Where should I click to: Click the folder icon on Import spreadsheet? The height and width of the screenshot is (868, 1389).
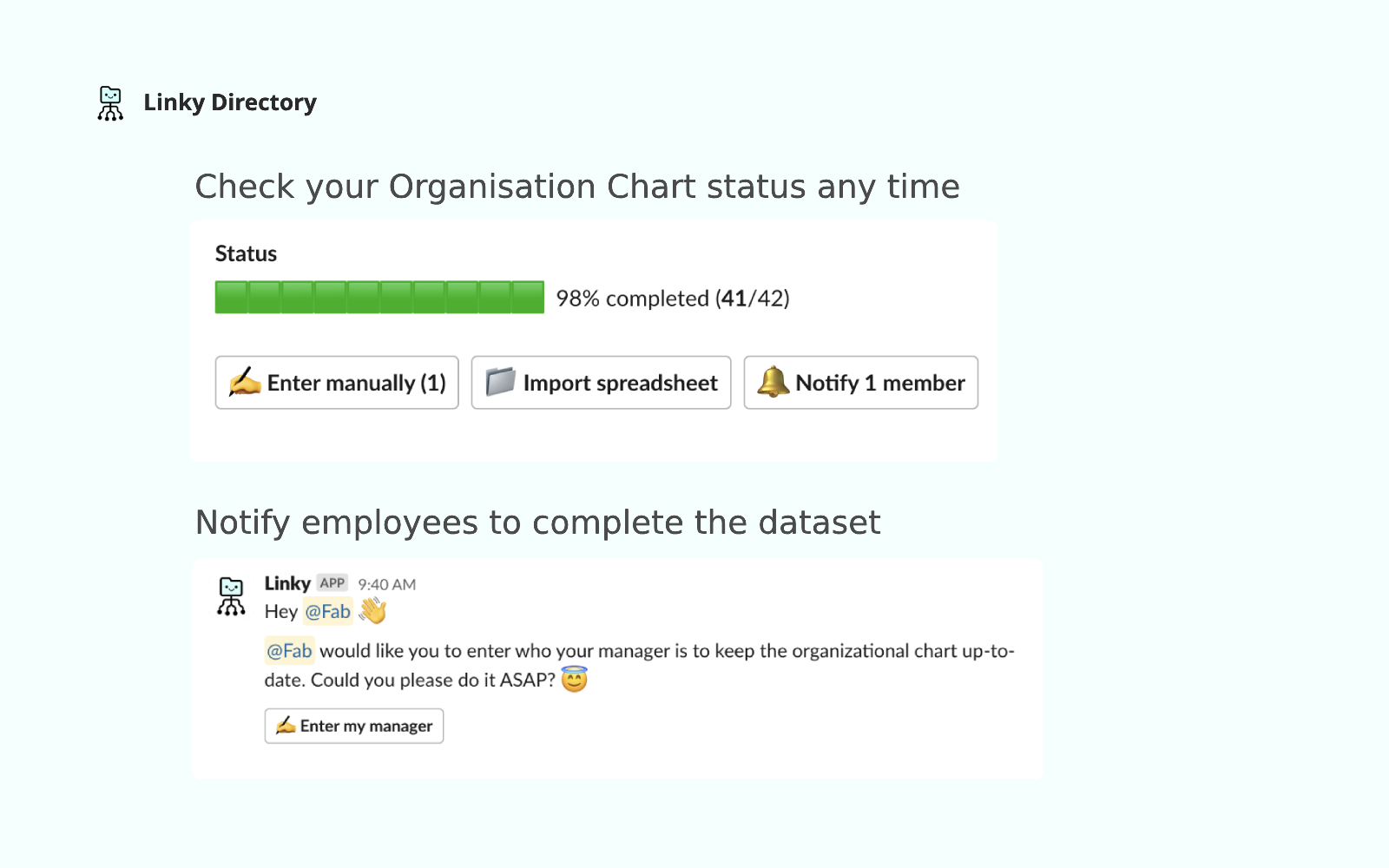click(500, 382)
